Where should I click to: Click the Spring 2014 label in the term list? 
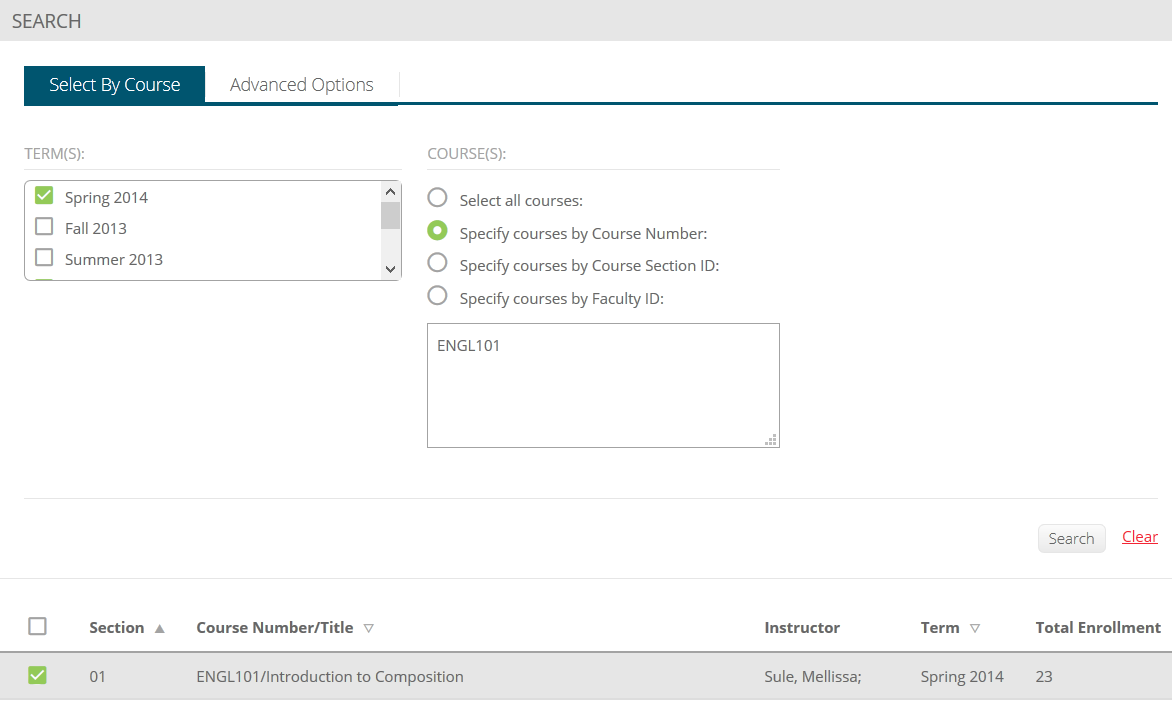[x=106, y=198]
